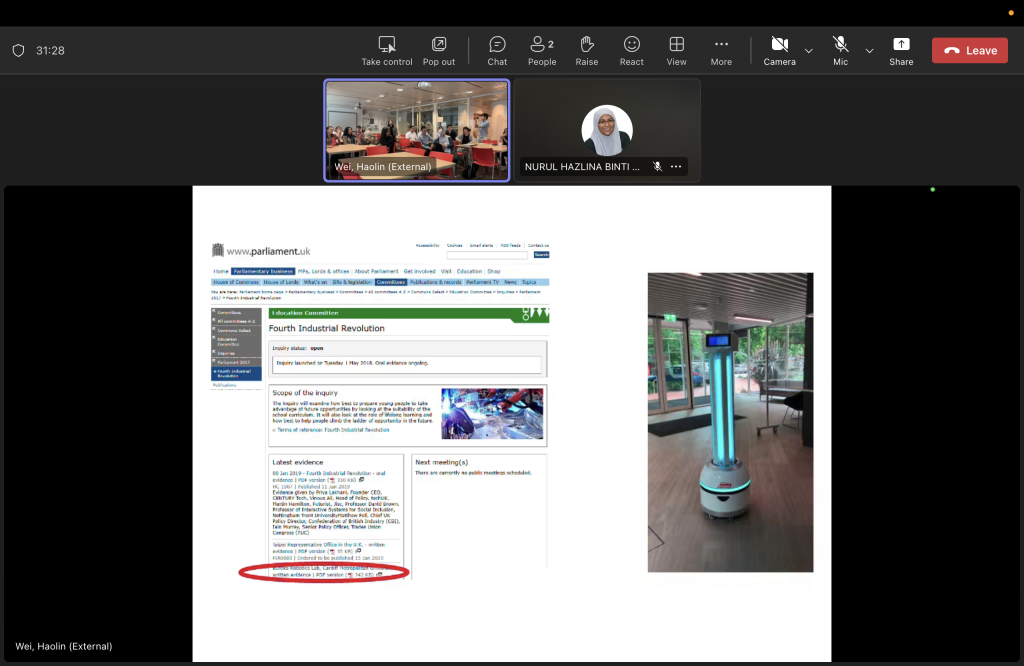Open the meeting Chat panel
This screenshot has width=1024, height=666.
coord(497,51)
